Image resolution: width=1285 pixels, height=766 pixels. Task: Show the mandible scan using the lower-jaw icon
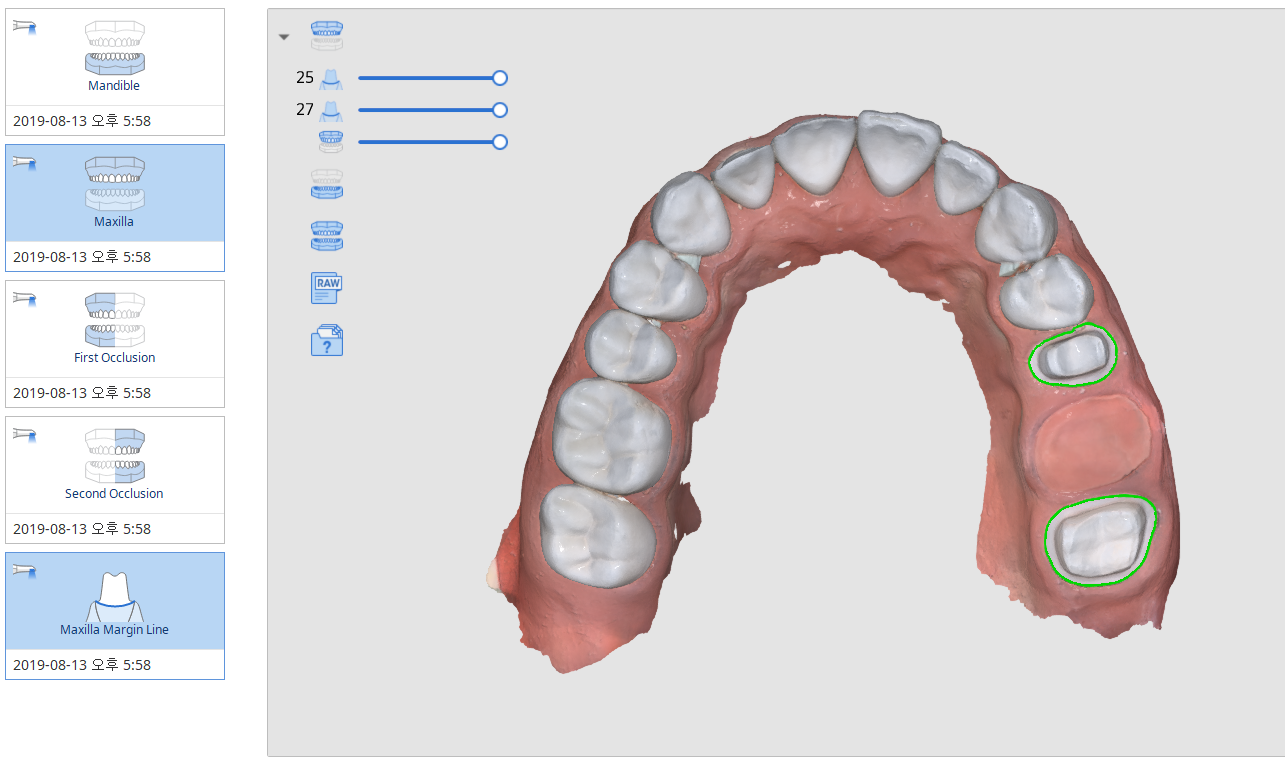click(x=327, y=185)
